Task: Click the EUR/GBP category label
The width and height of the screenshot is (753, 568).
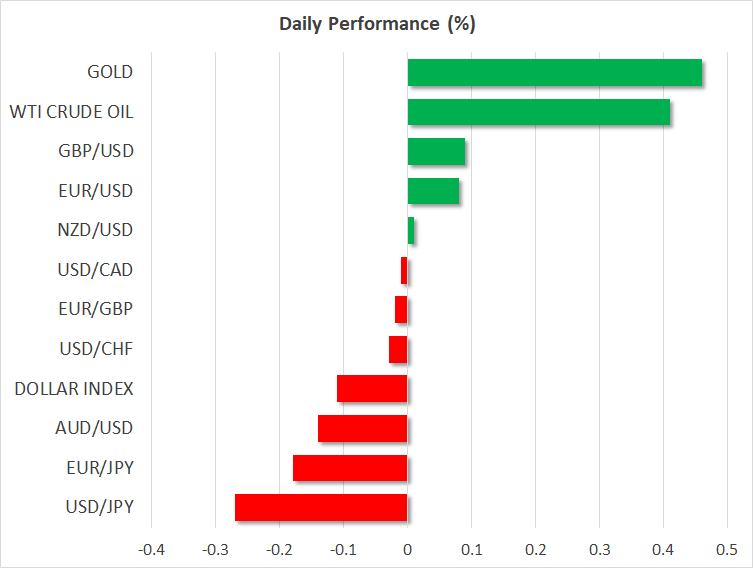Action: click(98, 309)
